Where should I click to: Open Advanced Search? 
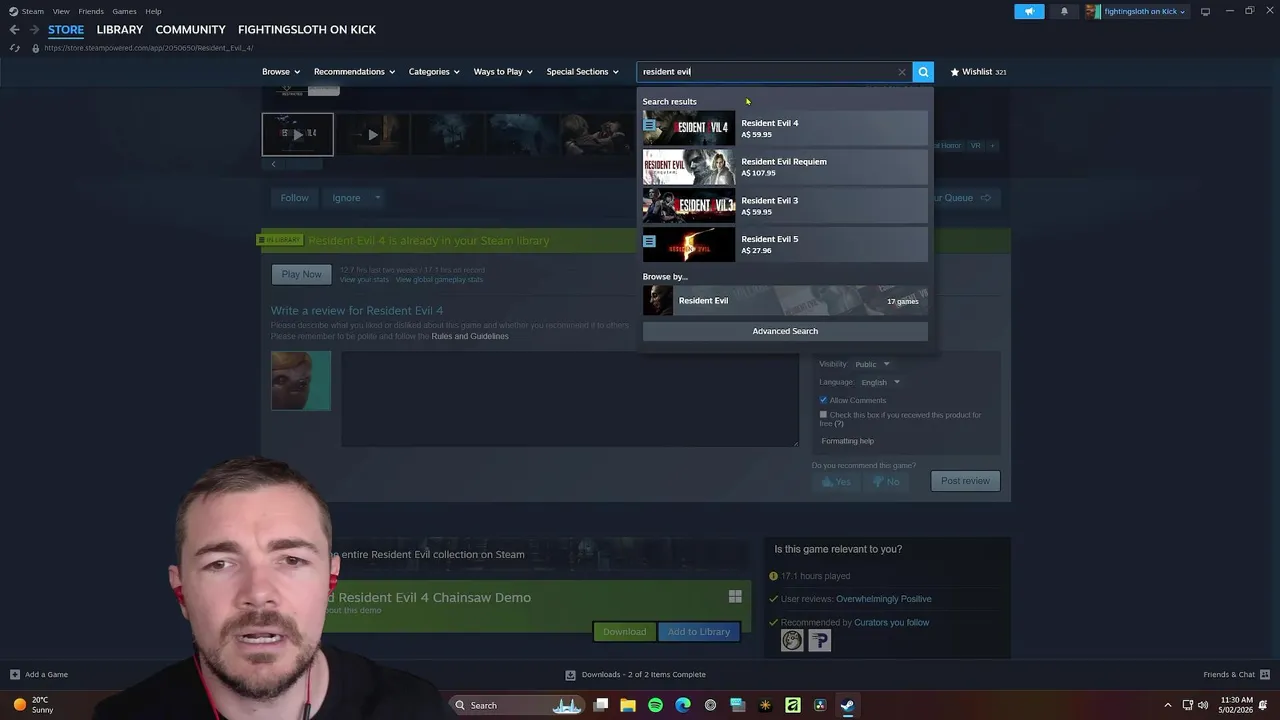785,331
